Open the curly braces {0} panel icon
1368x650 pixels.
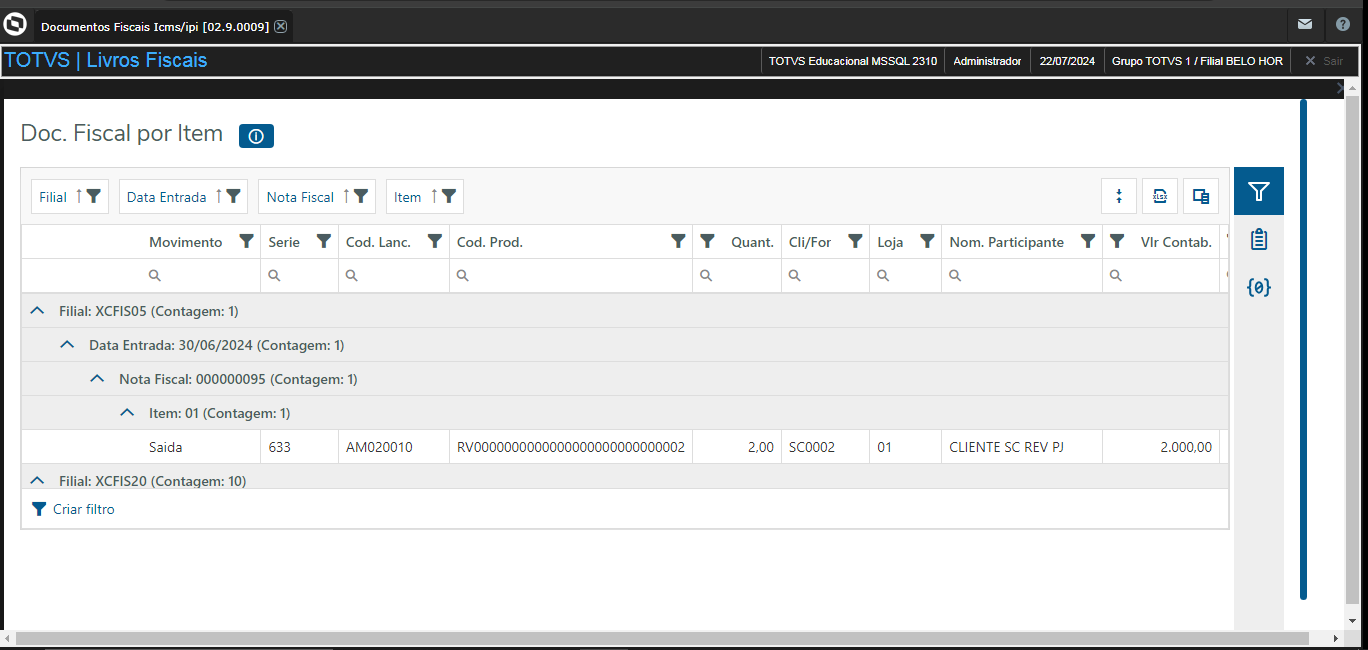[1259, 287]
